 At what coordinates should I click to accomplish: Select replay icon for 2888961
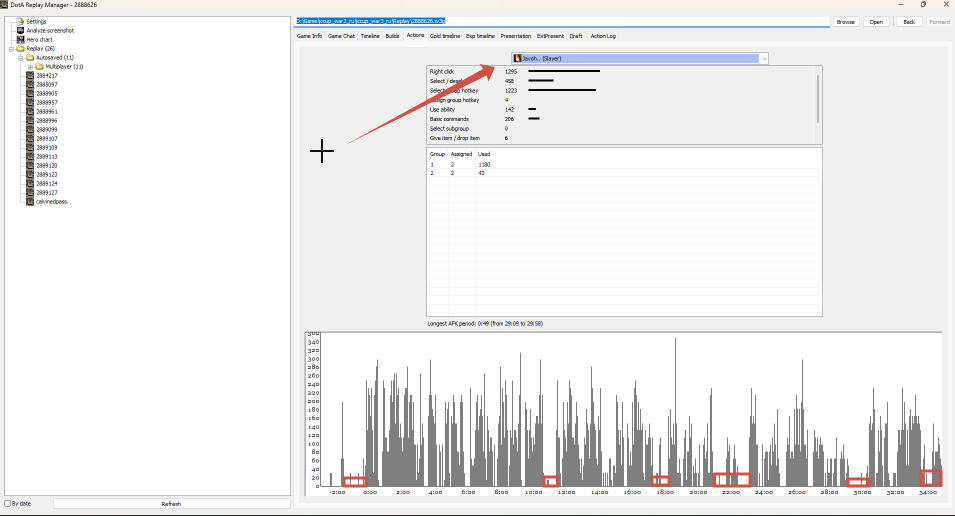click(x=30, y=111)
